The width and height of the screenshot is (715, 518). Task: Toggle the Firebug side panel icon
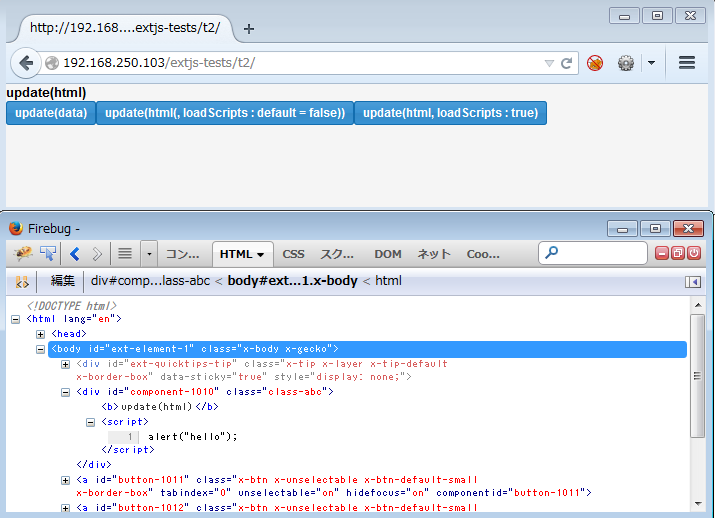coord(693,282)
